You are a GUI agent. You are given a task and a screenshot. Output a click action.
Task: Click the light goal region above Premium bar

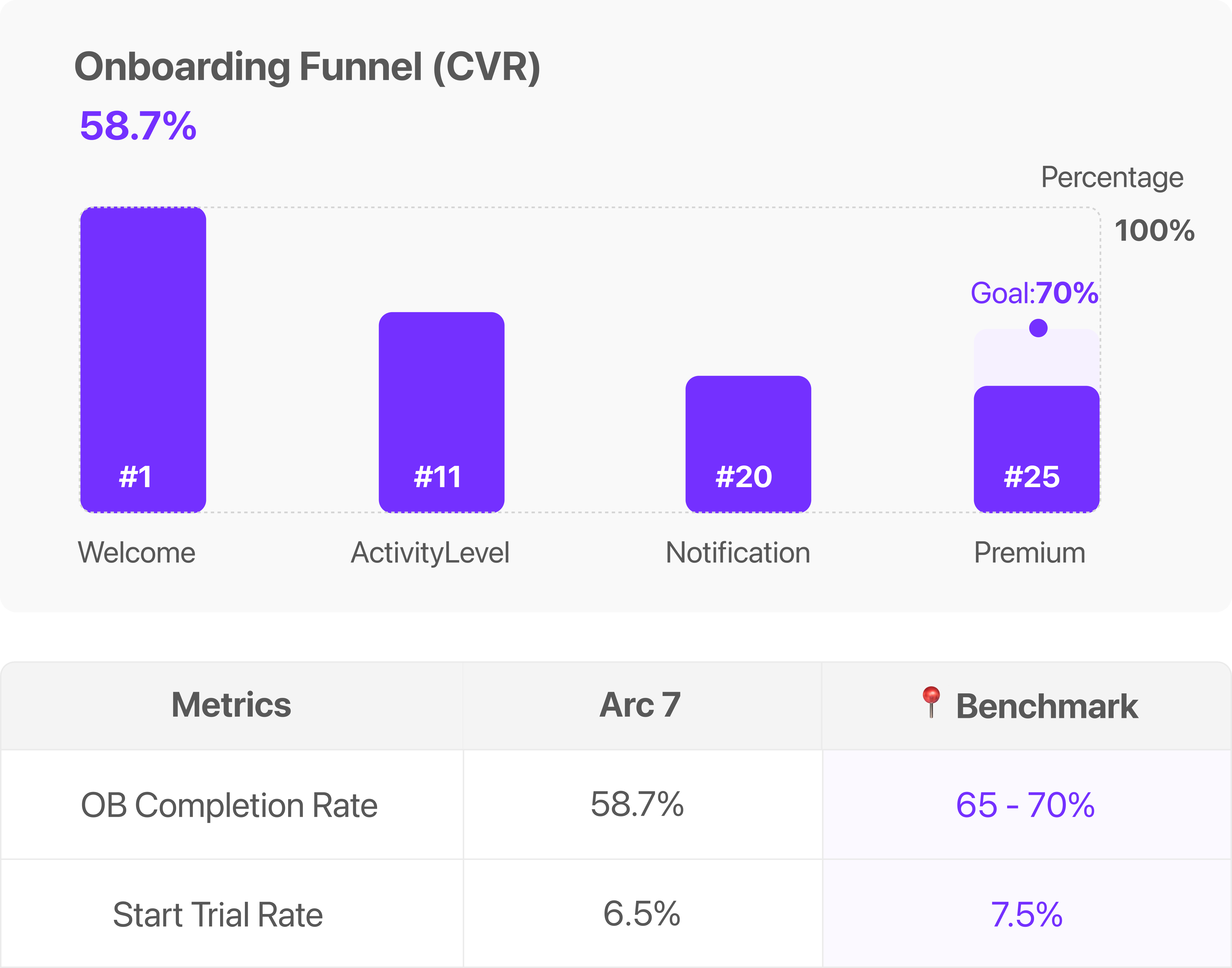(1036, 358)
